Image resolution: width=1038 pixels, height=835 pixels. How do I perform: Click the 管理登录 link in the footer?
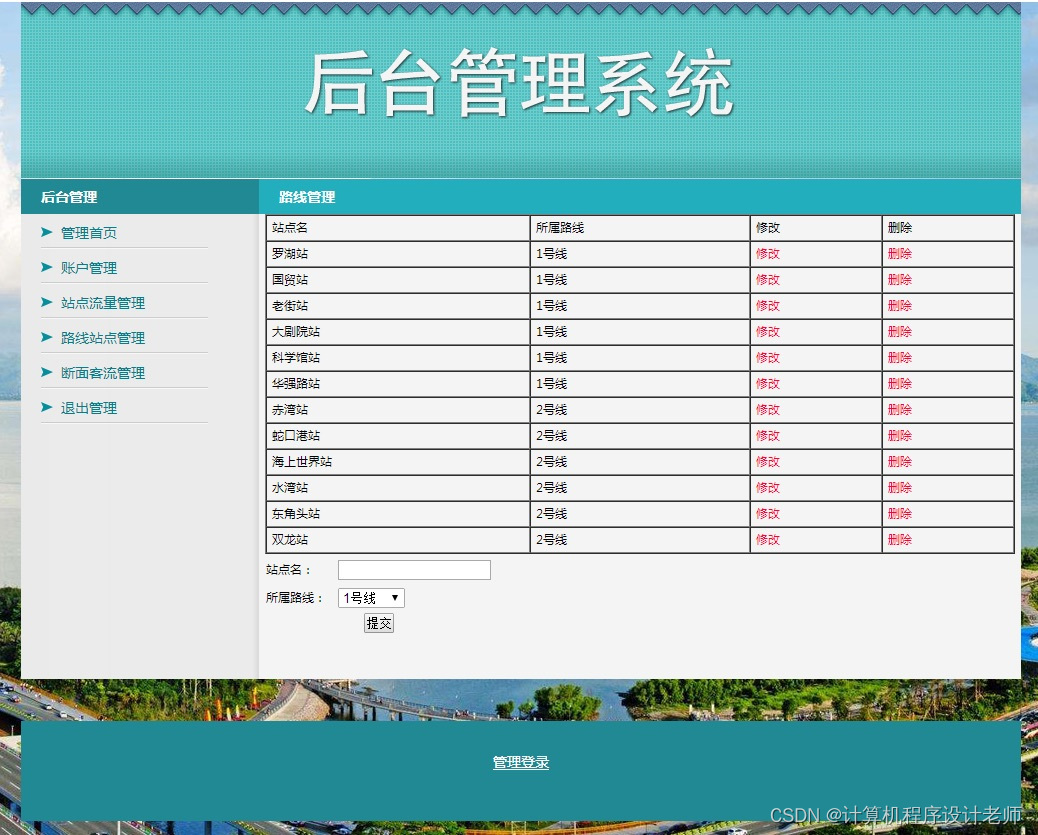click(520, 761)
